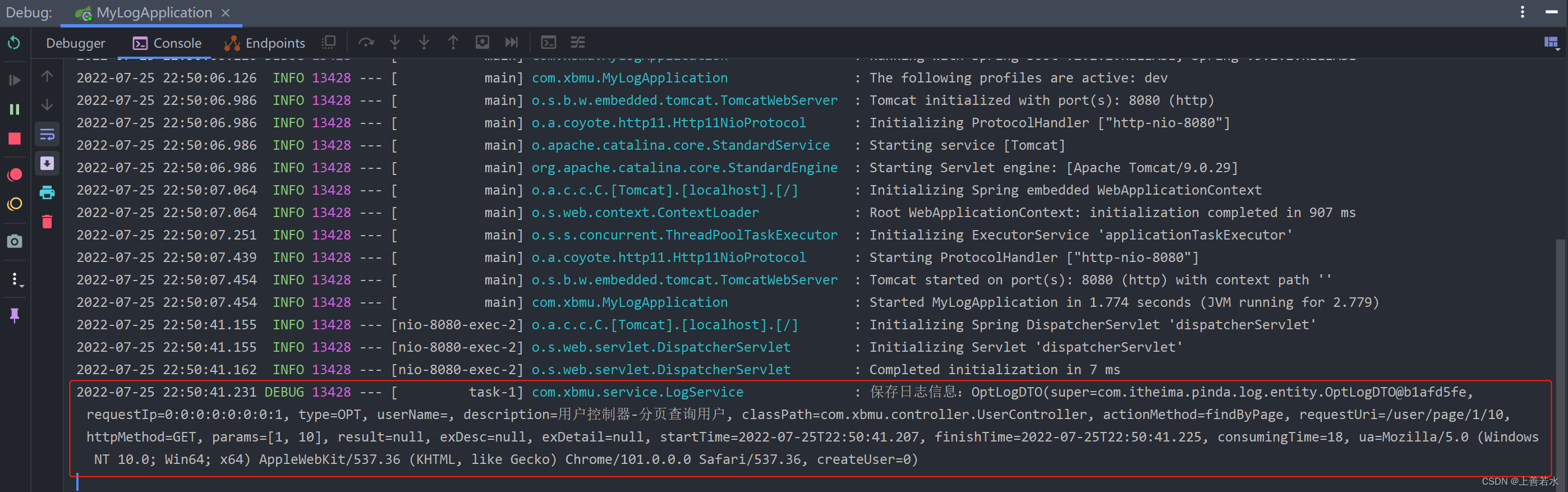Click 'Completed initialization in 7 ms' message

[x=995, y=370]
